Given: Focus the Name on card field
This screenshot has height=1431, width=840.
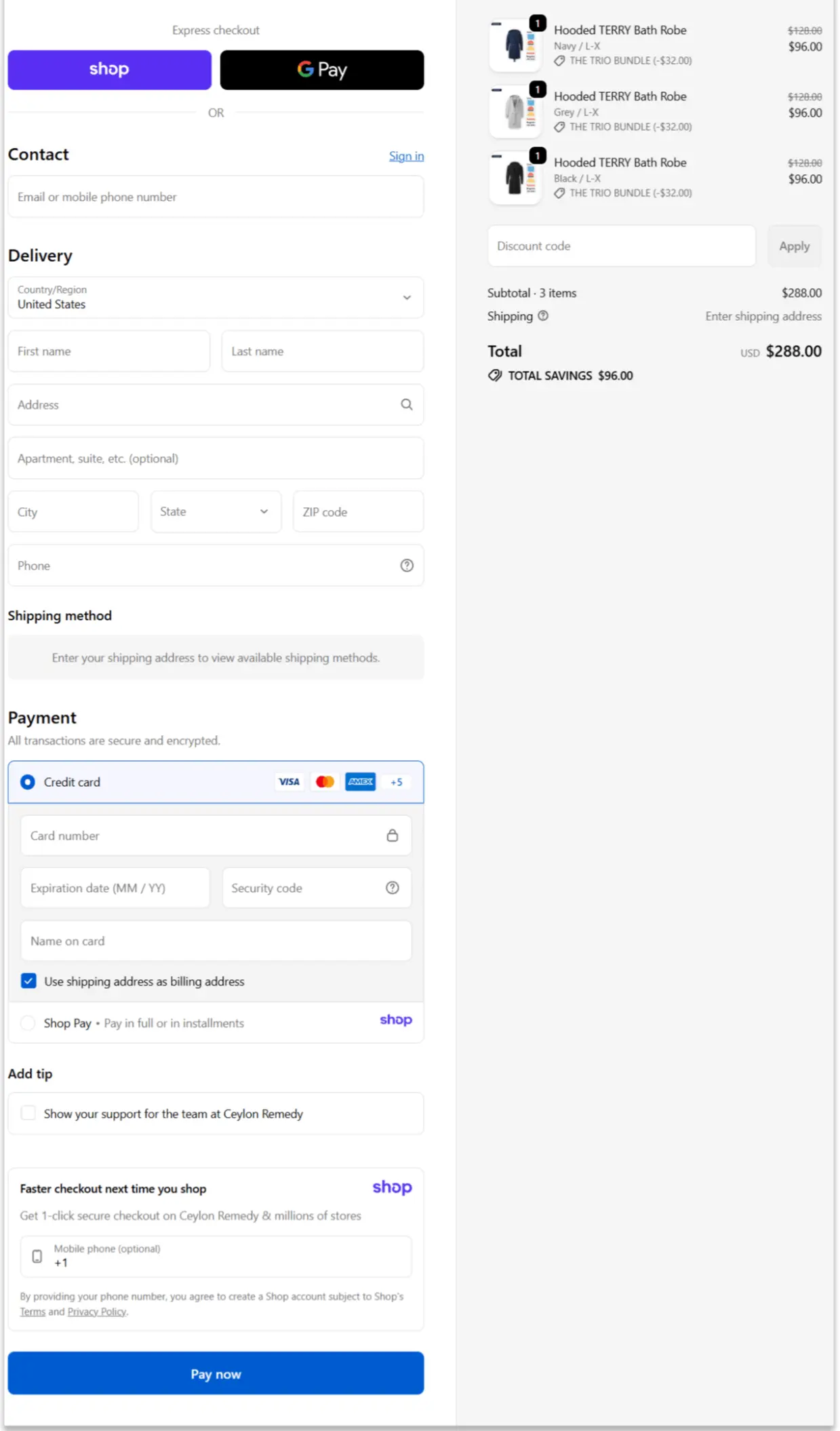Looking at the screenshot, I should (x=216, y=941).
